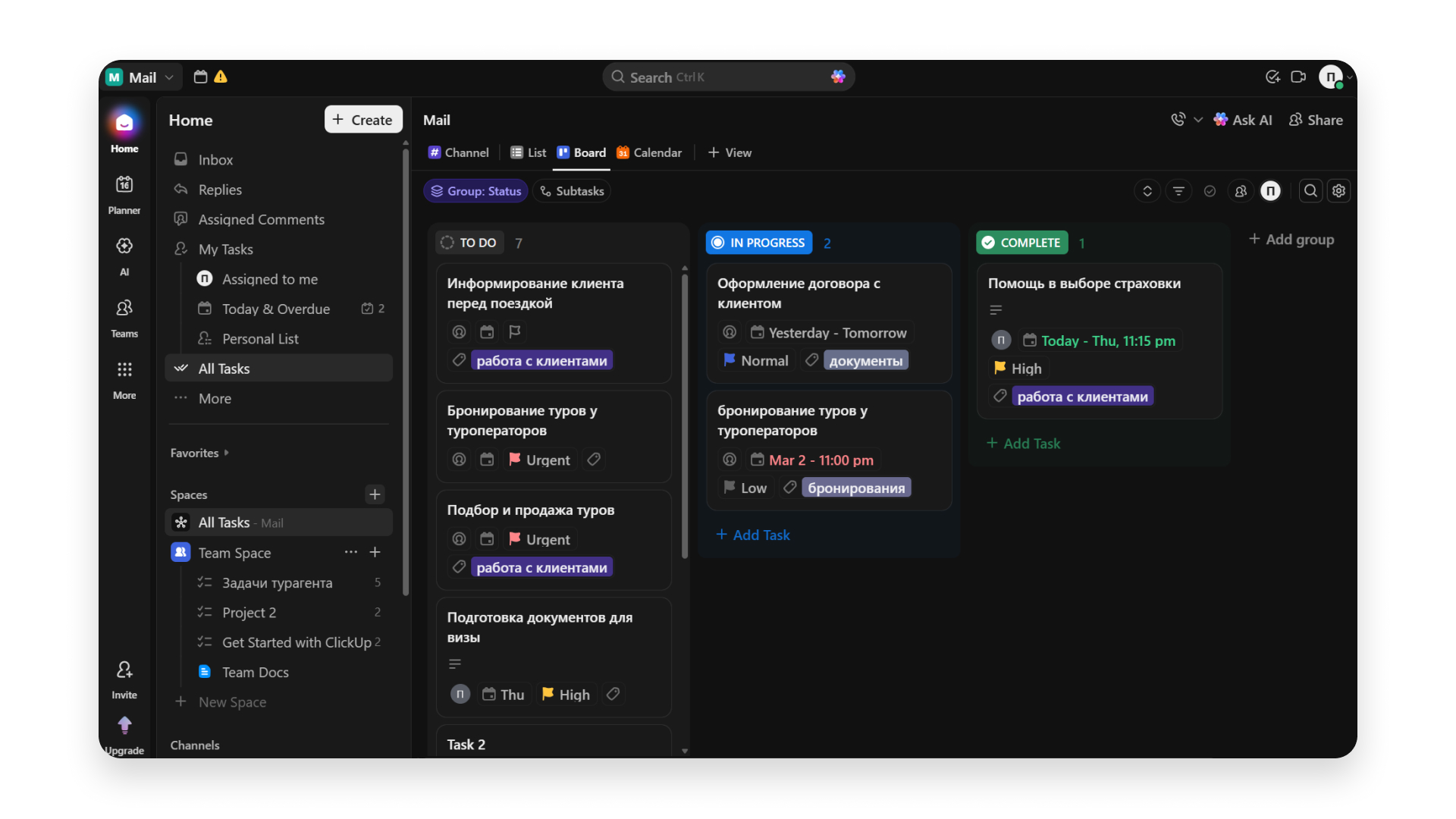Toggle show closed tasks checkmark icon
Screen dimensions: 1456x819
point(1210,191)
